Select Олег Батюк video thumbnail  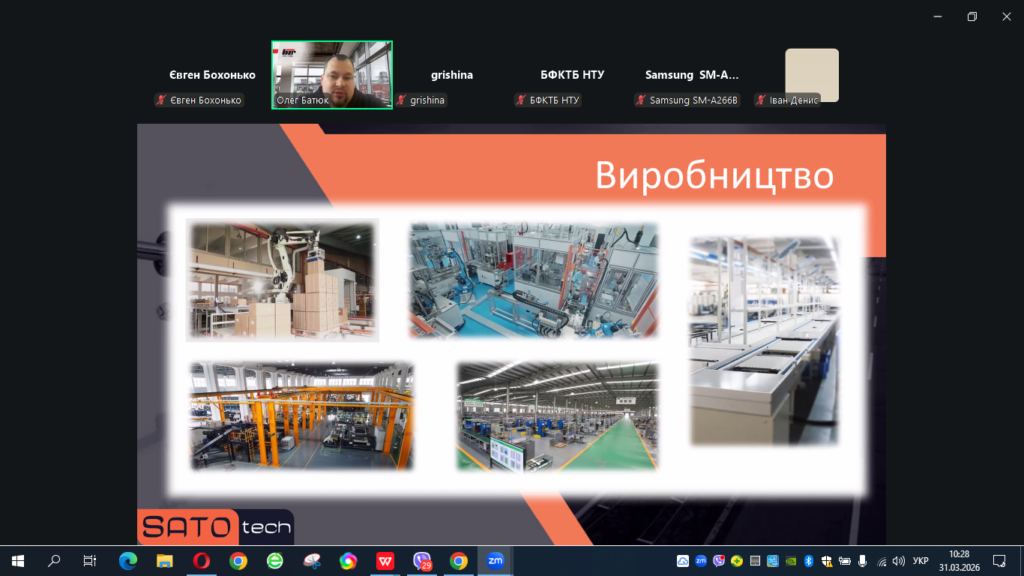pos(332,75)
